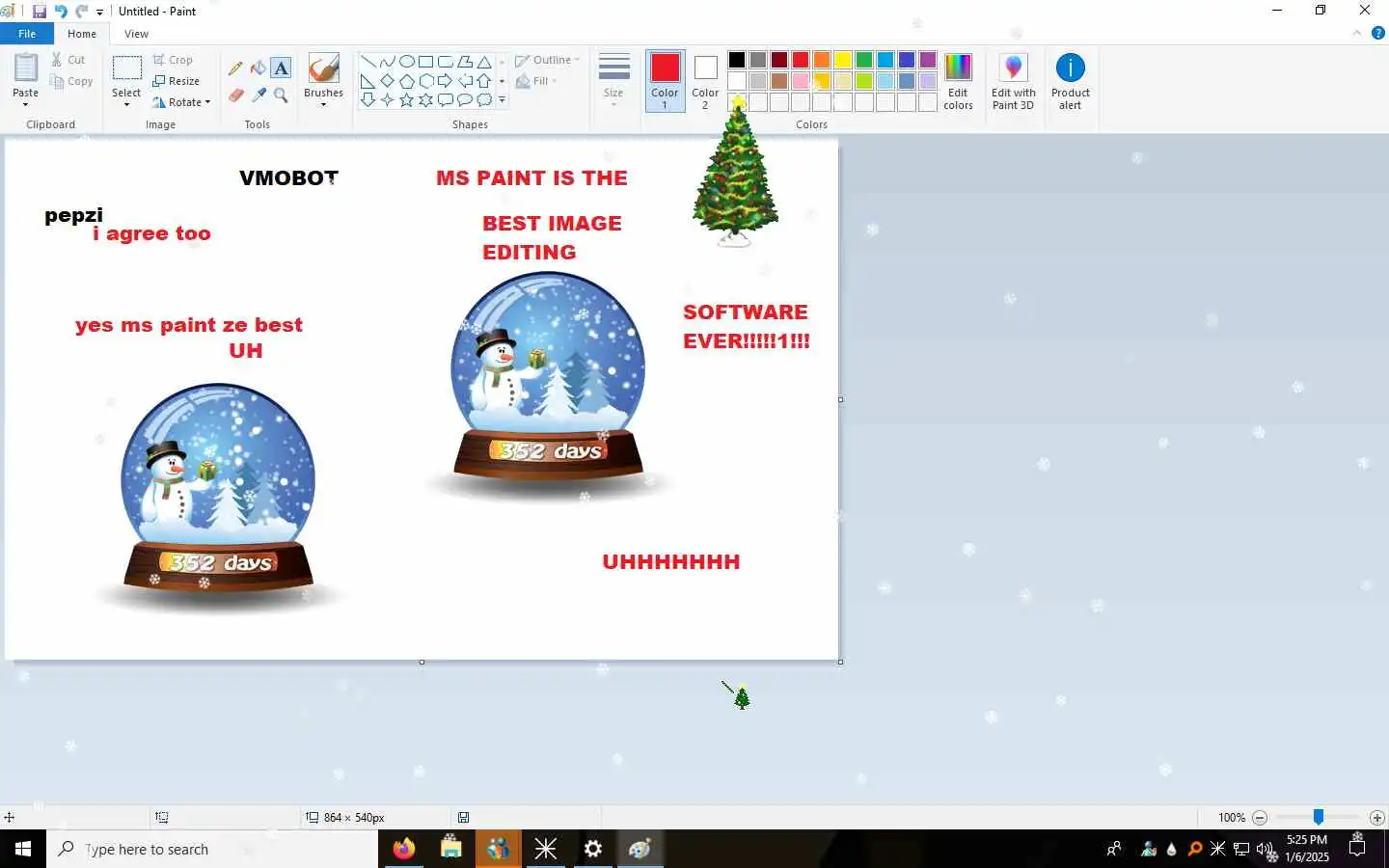Image resolution: width=1389 pixels, height=868 pixels.
Task: Choose the Four-point star shape
Action: click(387, 100)
